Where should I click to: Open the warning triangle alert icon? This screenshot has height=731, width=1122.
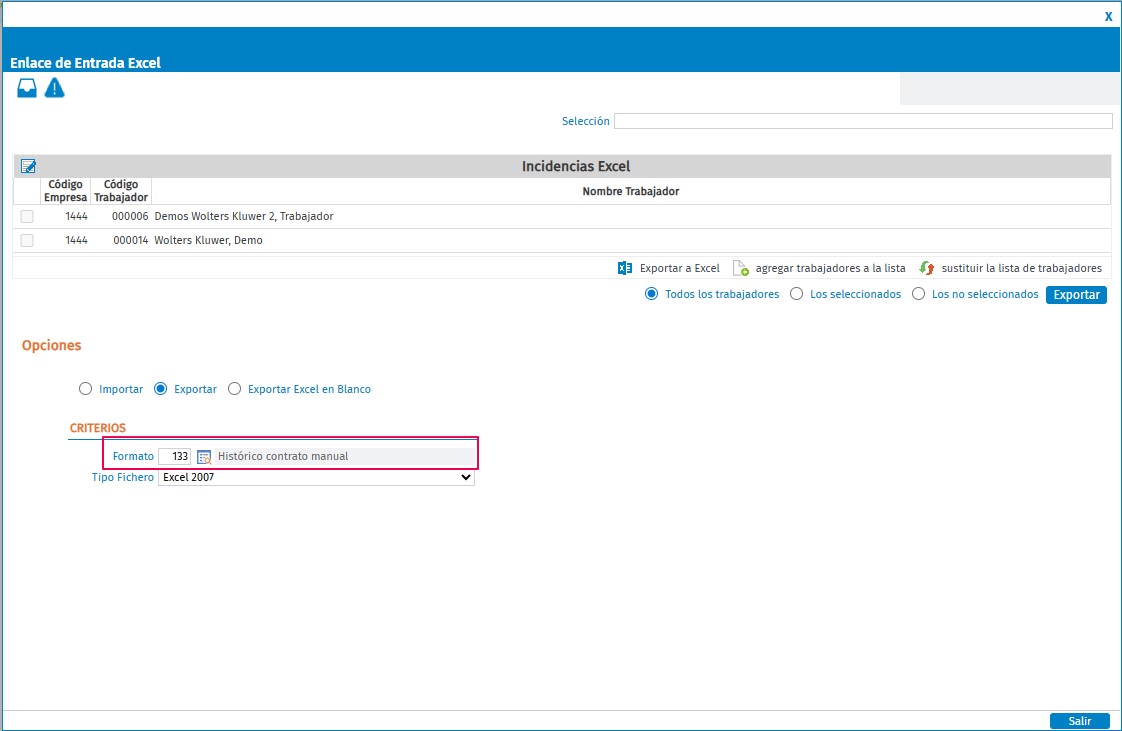(54, 88)
